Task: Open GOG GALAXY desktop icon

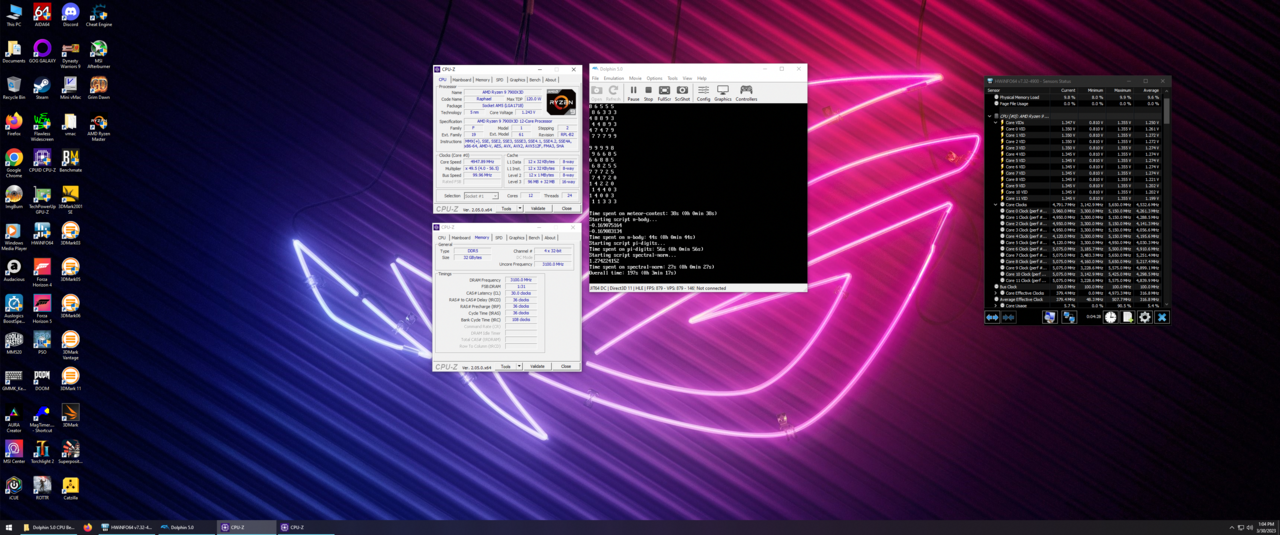Action: (x=42, y=52)
